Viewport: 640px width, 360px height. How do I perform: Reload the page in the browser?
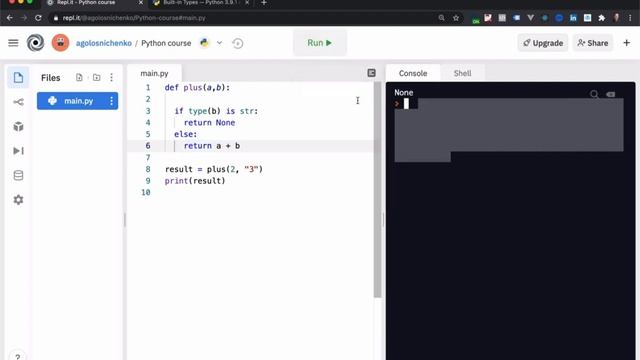(38, 18)
